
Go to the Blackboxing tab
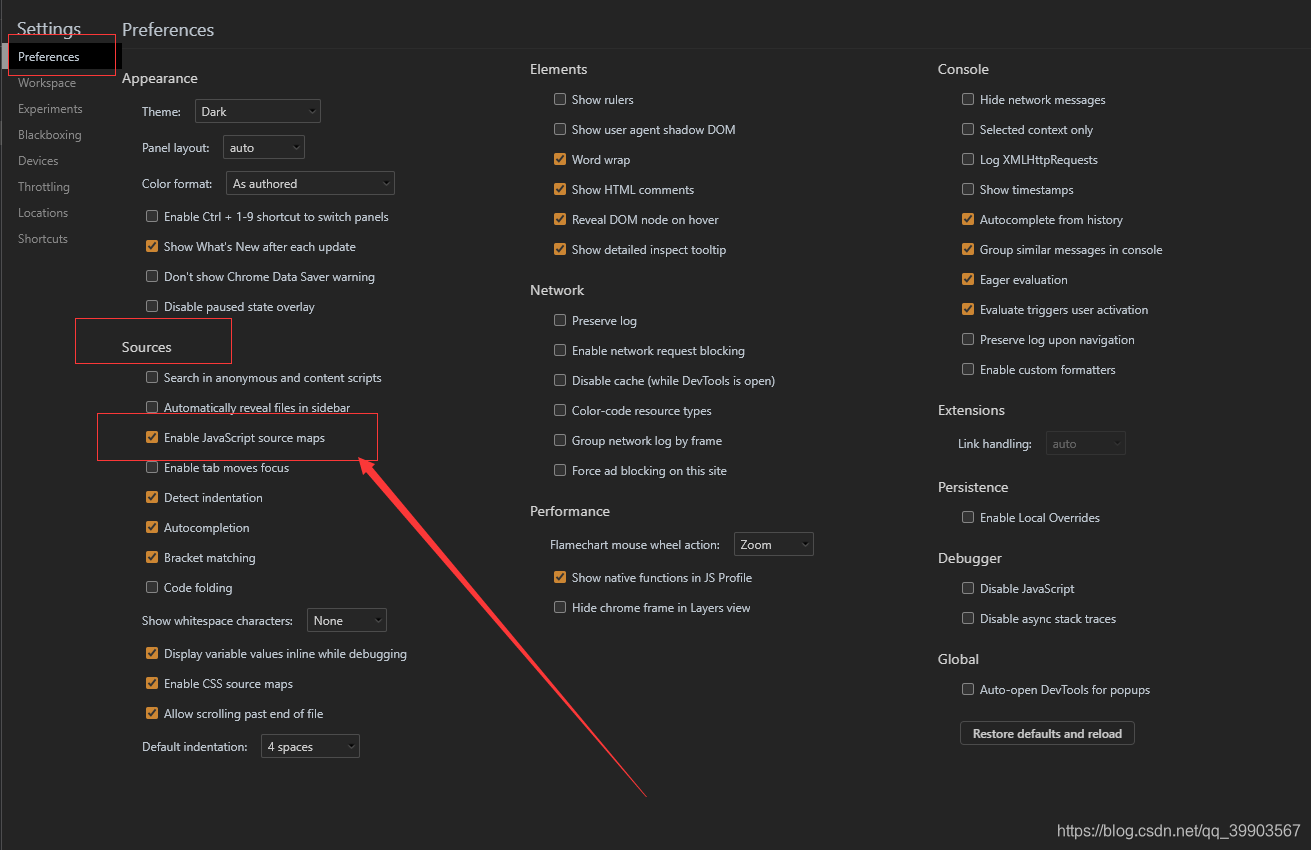click(x=50, y=135)
